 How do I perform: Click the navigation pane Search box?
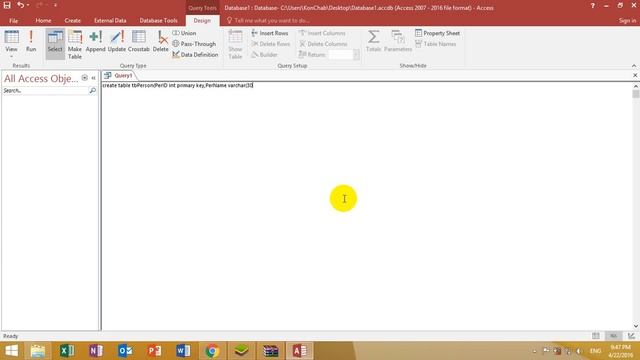click(45, 91)
